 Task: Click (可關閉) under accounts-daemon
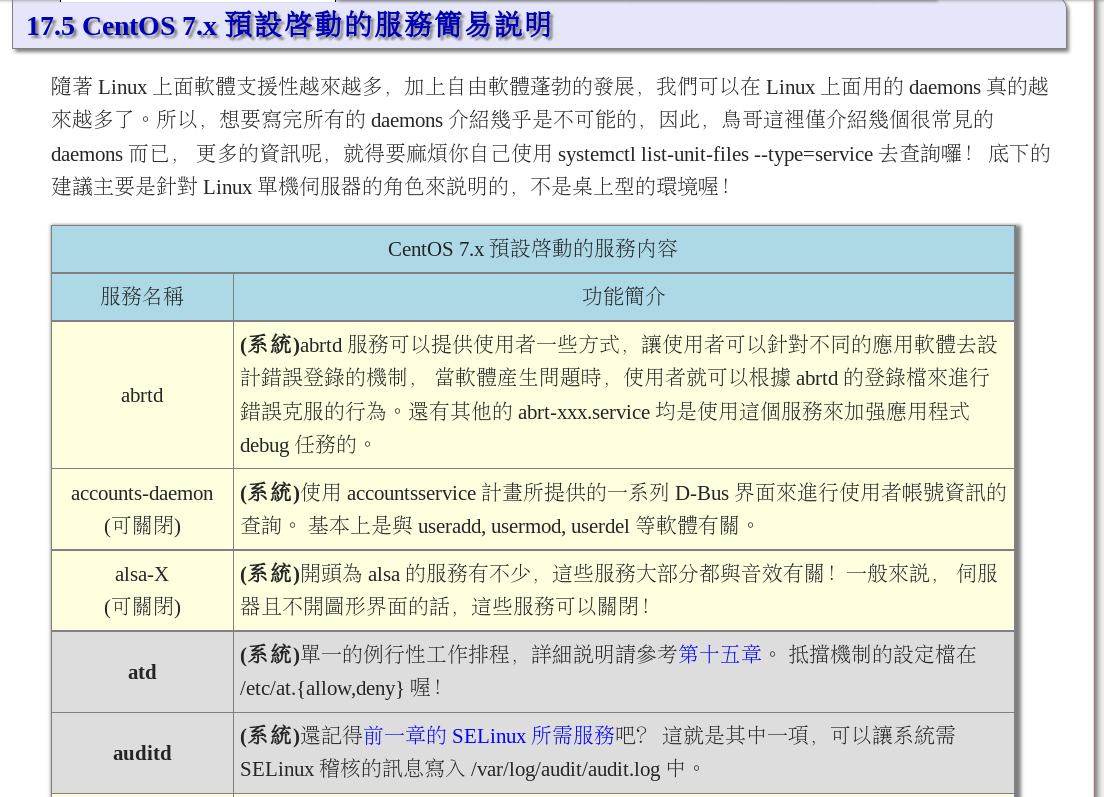click(x=142, y=526)
